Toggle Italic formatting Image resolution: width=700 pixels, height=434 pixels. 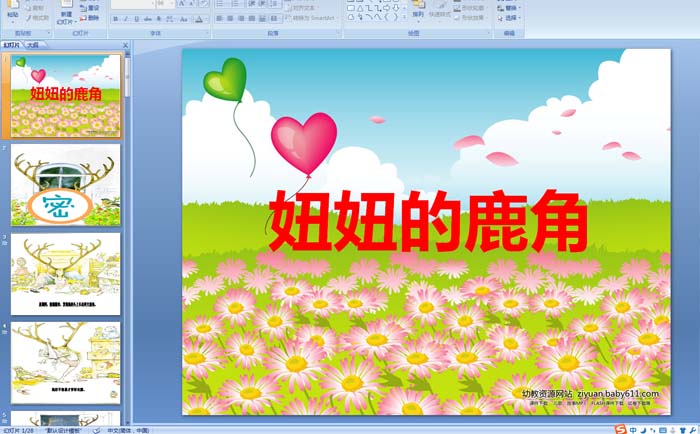point(127,18)
